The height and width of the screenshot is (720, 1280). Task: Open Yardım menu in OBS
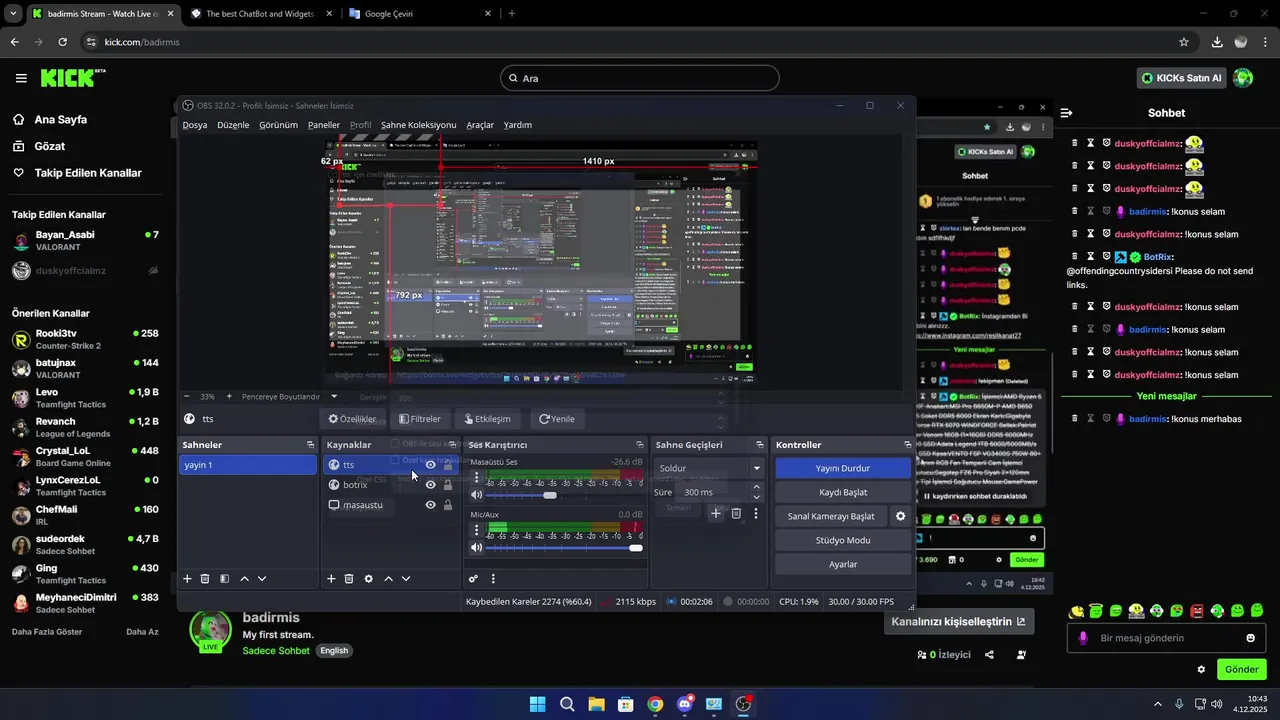(517, 125)
